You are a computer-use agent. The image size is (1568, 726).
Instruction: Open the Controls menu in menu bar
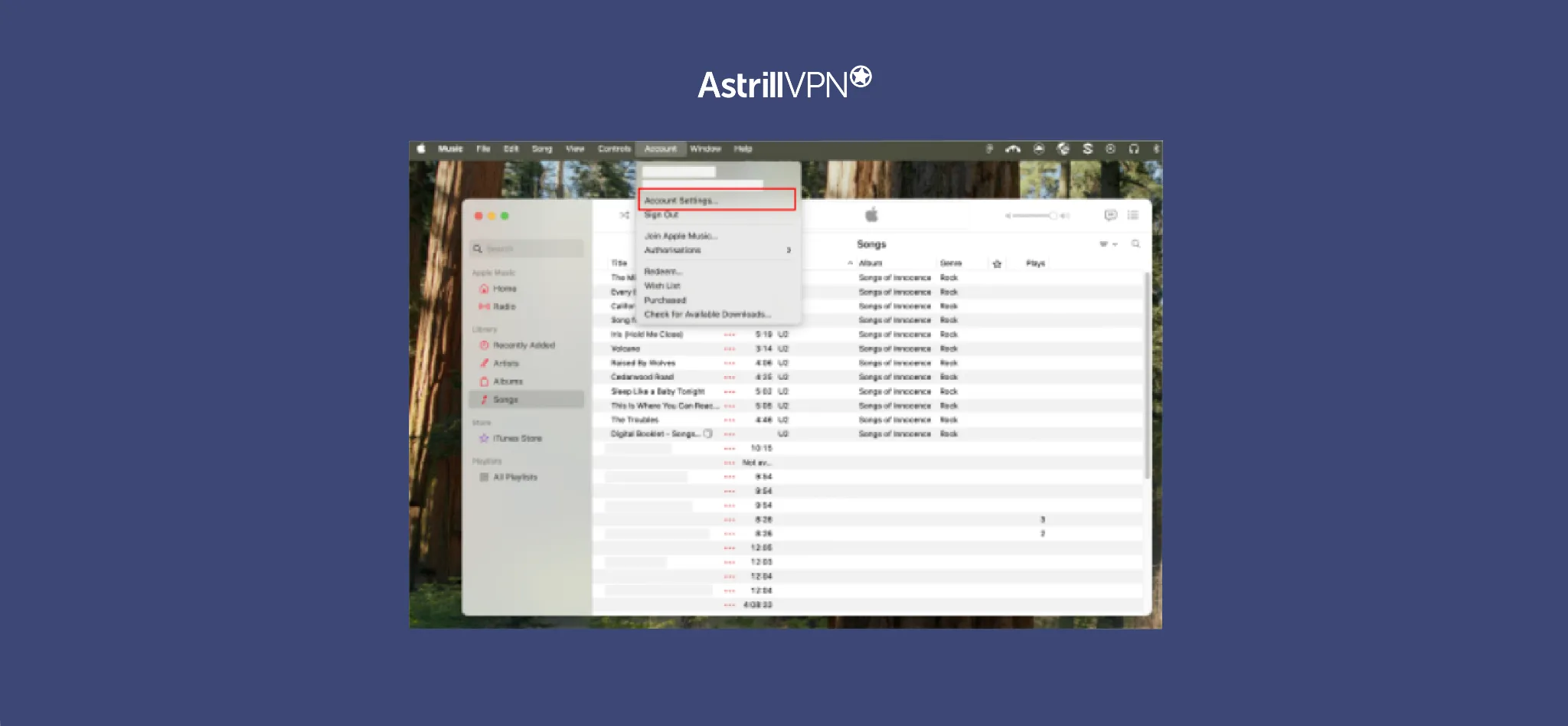click(x=614, y=149)
